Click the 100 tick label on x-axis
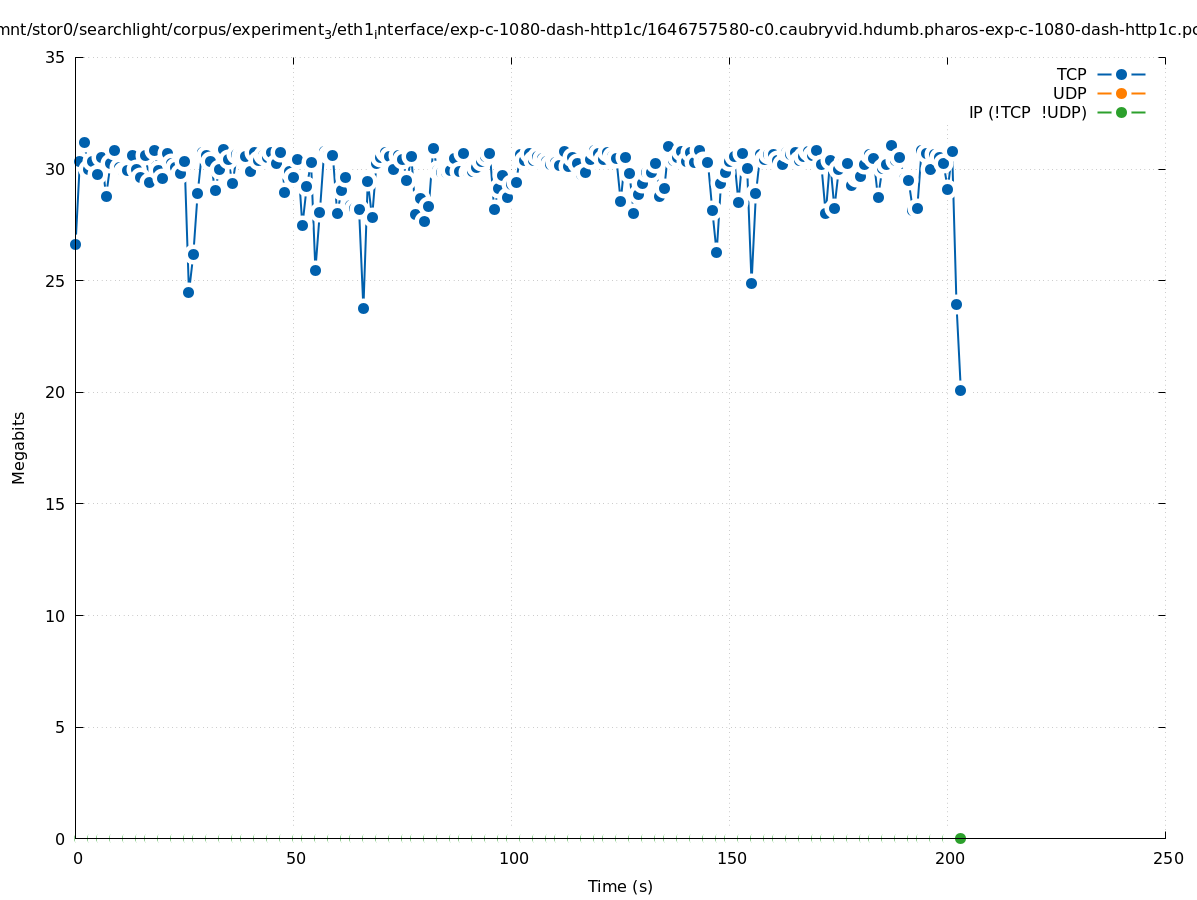Viewport: 1197px width, 900px height. tap(513, 858)
